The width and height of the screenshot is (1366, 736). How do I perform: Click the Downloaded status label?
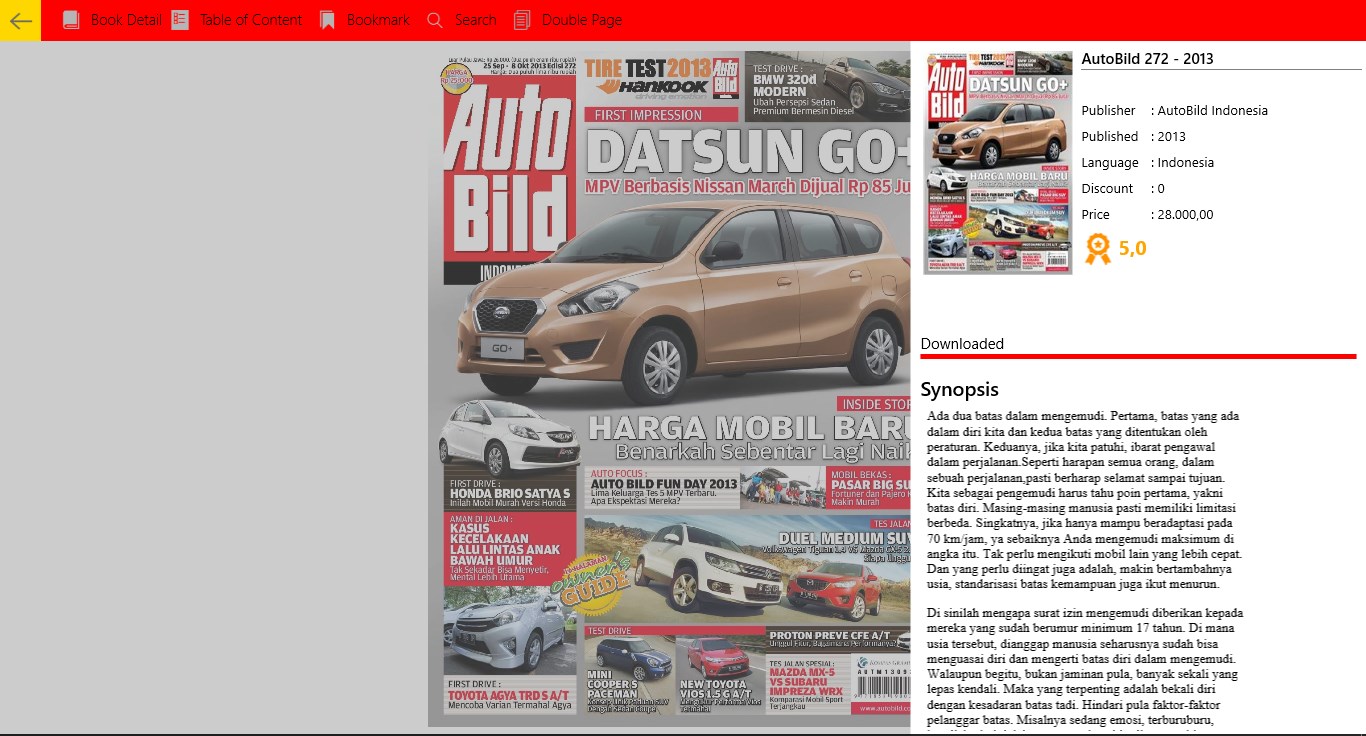coord(962,344)
